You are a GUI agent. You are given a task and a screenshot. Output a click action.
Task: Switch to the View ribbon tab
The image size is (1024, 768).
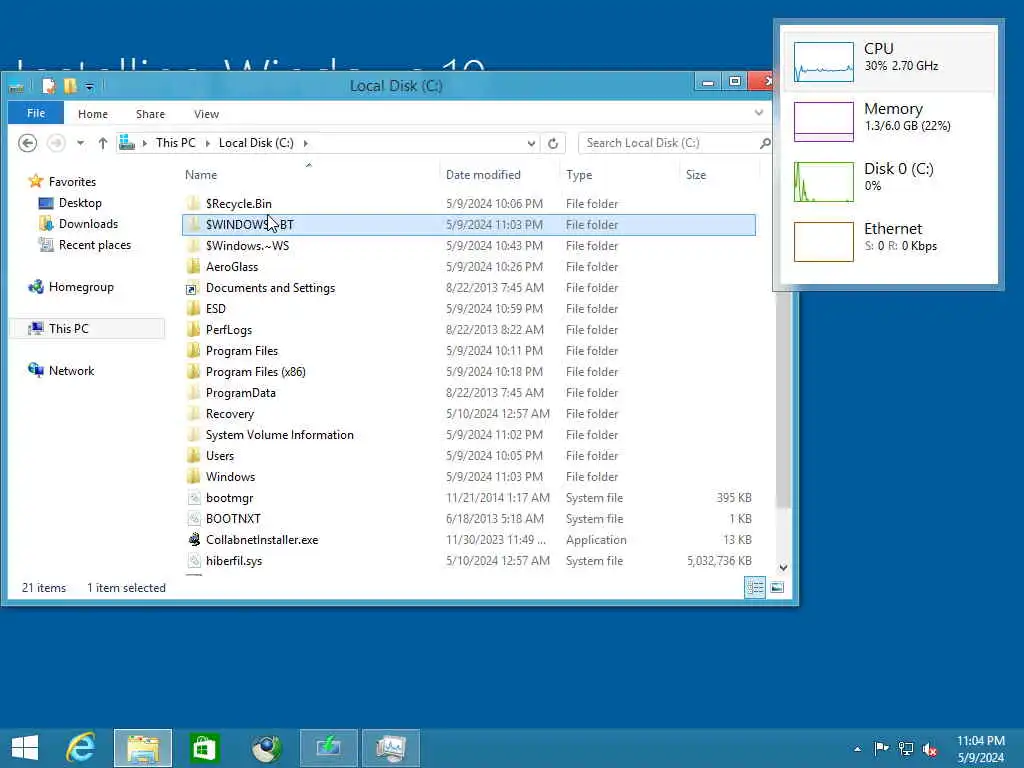pyautogui.click(x=206, y=114)
